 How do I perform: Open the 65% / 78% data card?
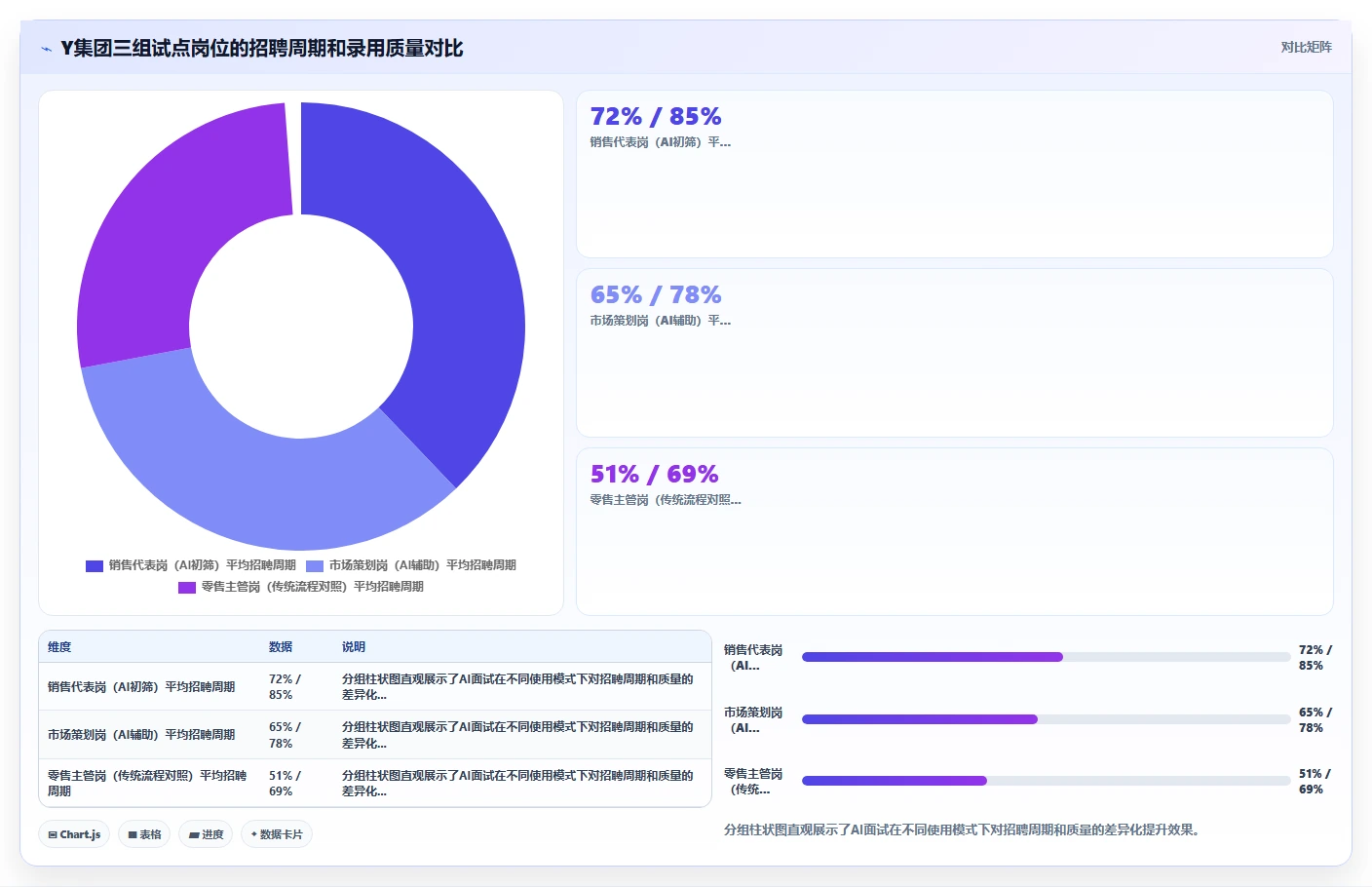pyautogui.click(x=955, y=353)
